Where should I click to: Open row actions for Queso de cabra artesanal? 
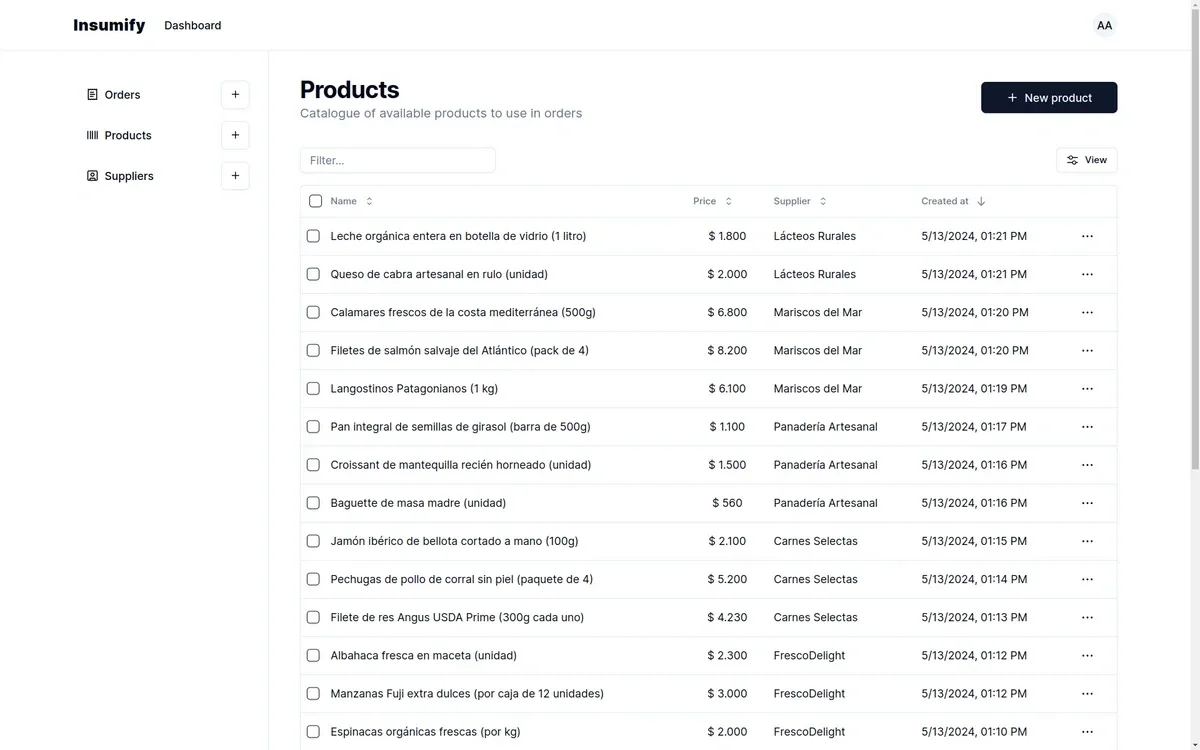click(1087, 274)
